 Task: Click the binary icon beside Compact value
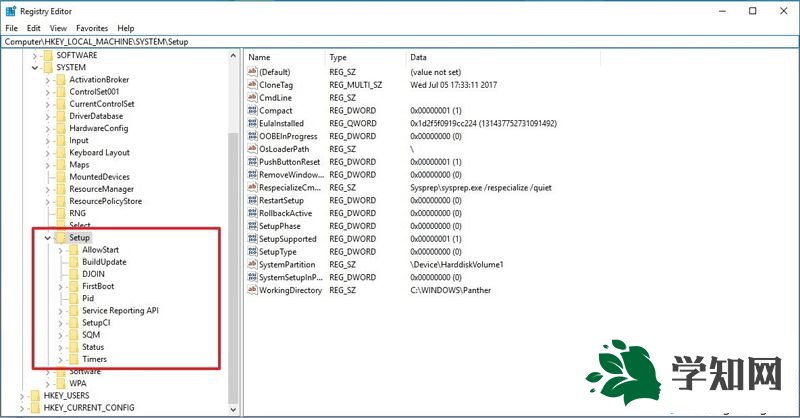pyautogui.click(x=252, y=110)
